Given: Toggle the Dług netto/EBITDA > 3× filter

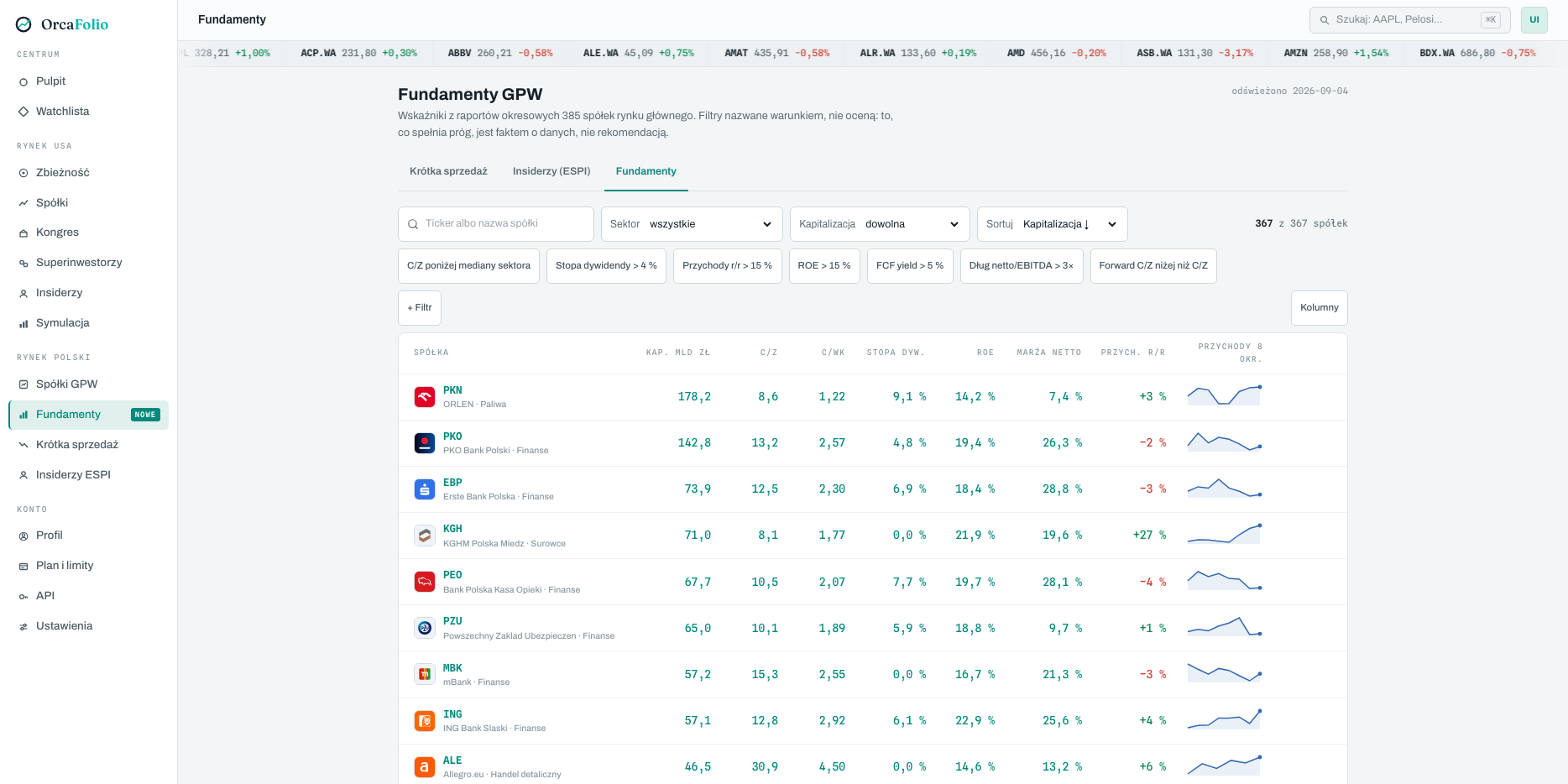Looking at the screenshot, I should [1022, 266].
